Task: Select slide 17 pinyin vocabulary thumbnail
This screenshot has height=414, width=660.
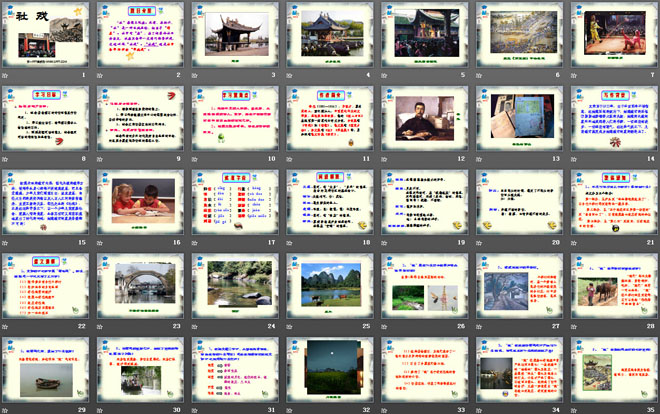Action: (235, 202)
